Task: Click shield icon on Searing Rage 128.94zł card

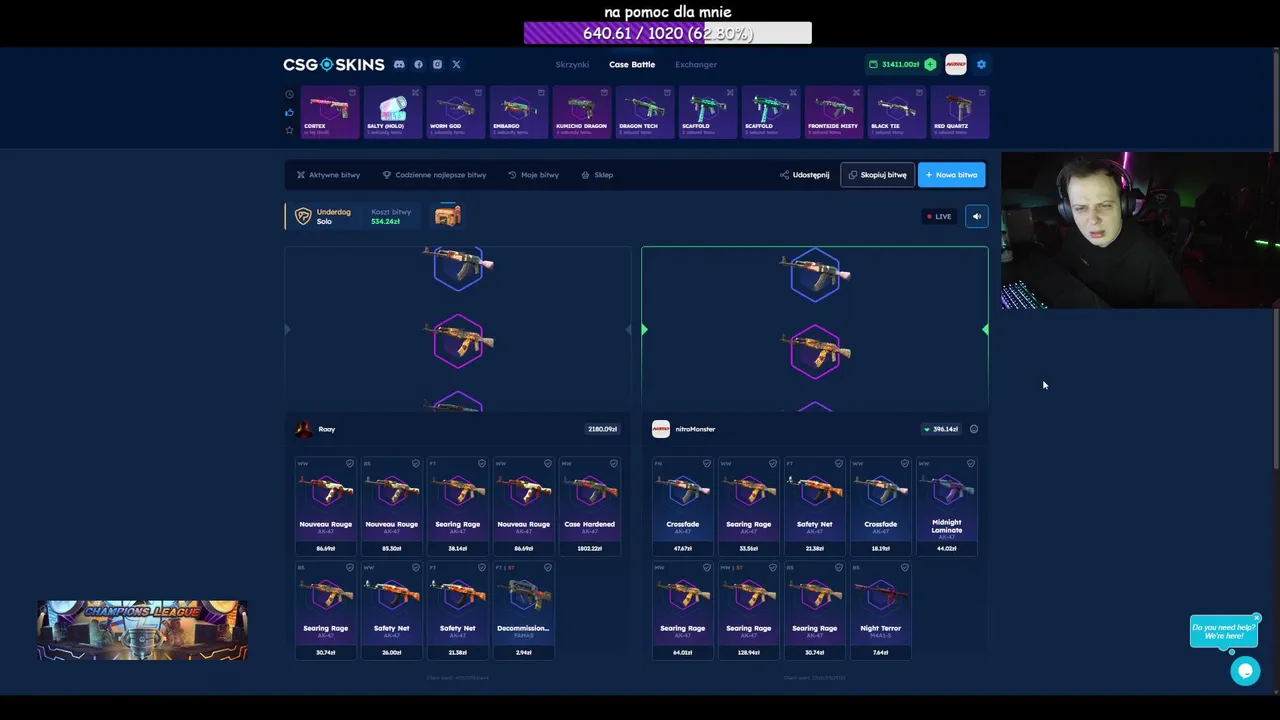Action: click(x=772, y=568)
